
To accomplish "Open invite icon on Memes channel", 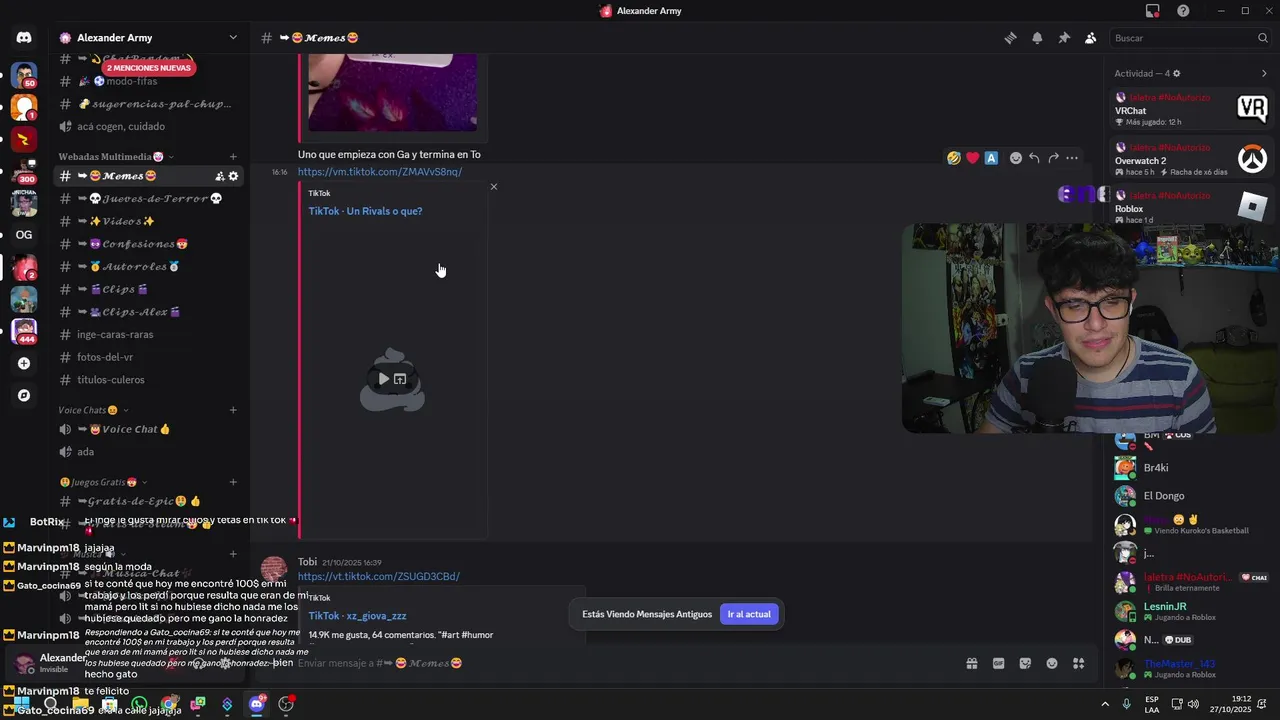I will coord(219,176).
